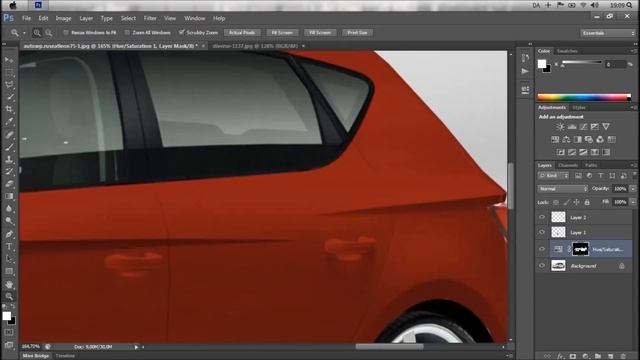Click the Opacity value field
Screen dimensions: 640x360
620,189
